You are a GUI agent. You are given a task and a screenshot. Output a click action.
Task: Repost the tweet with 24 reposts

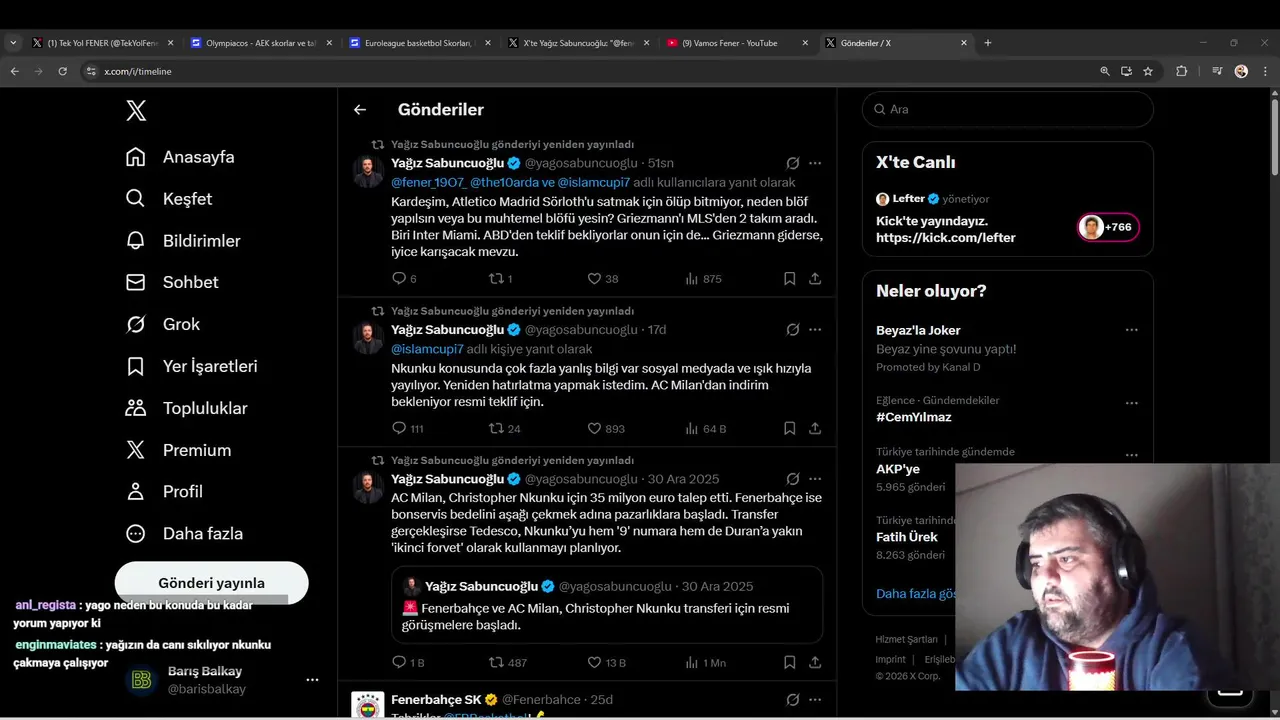(x=504, y=428)
